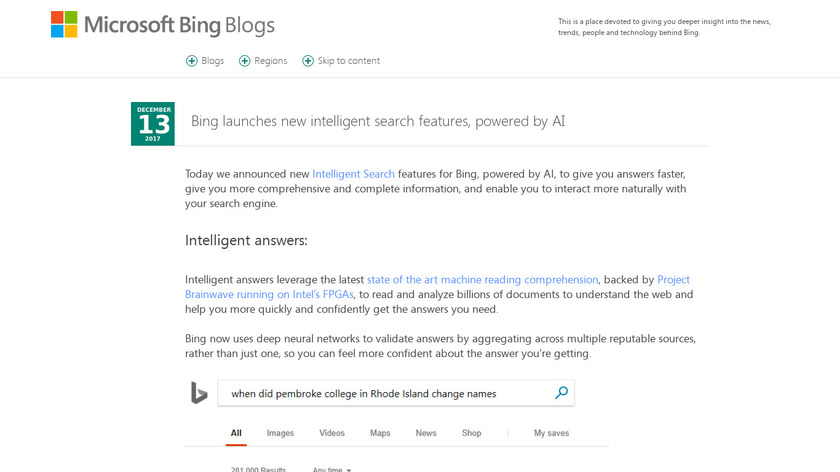
Task: Click the Microsoft four-color logo
Action: [x=64, y=24]
